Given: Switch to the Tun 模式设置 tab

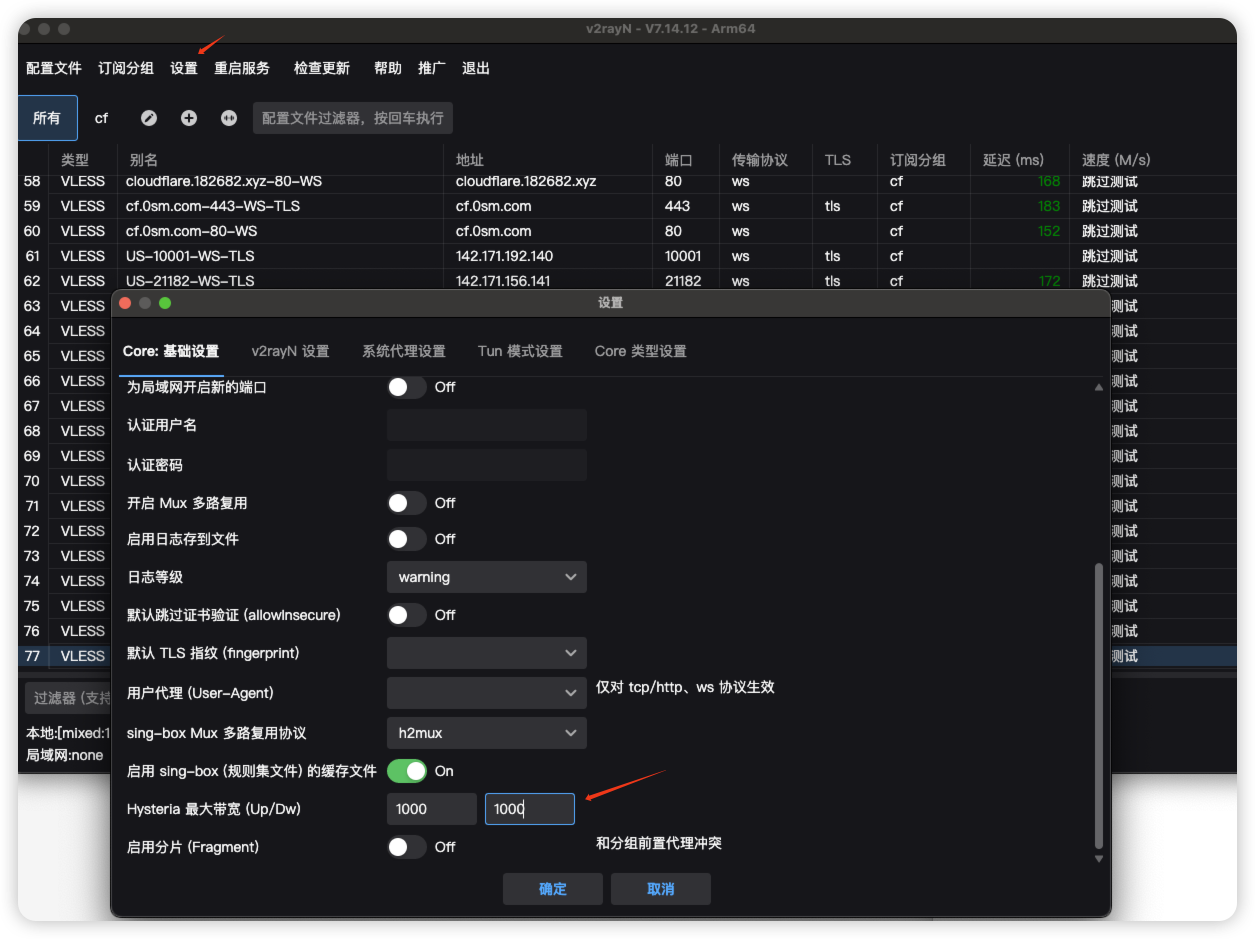Looking at the screenshot, I should (520, 351).
